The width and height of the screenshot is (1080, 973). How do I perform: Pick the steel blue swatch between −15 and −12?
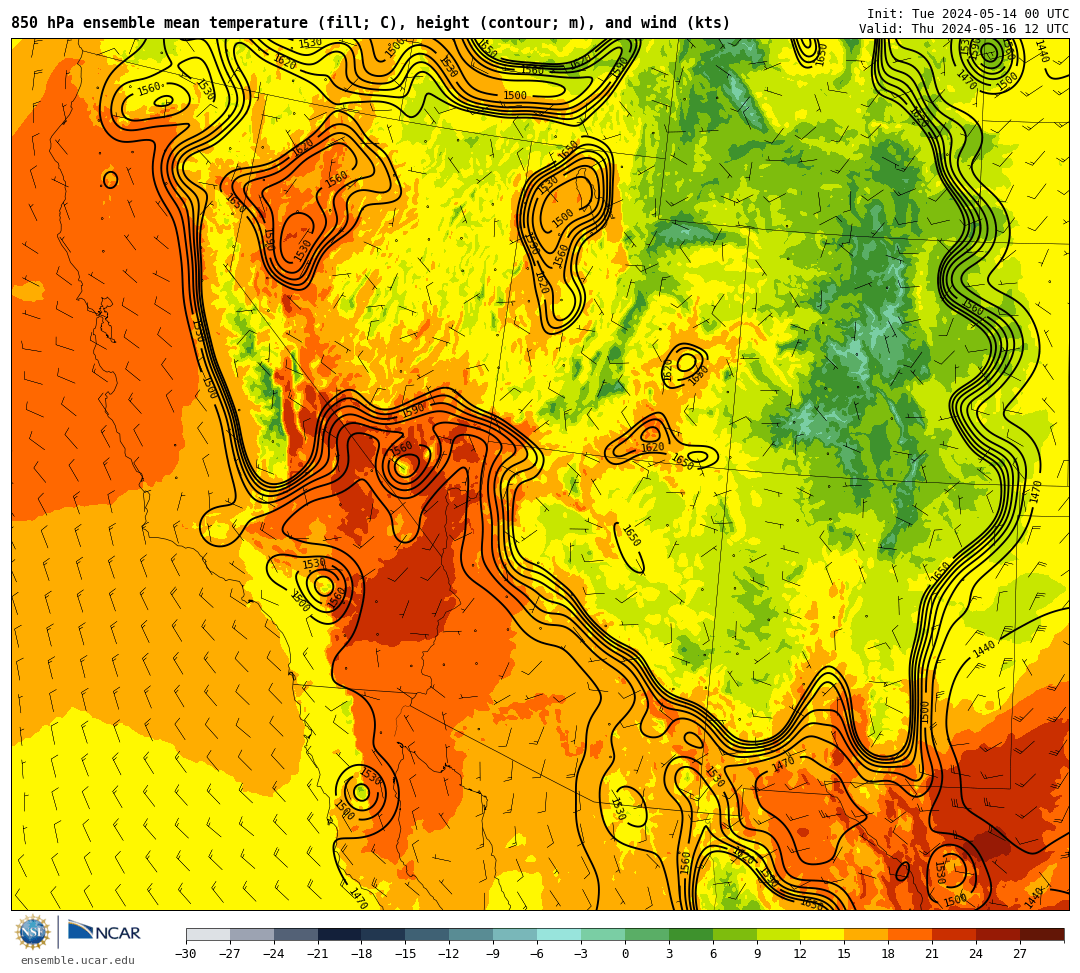(x=428, y=935)
